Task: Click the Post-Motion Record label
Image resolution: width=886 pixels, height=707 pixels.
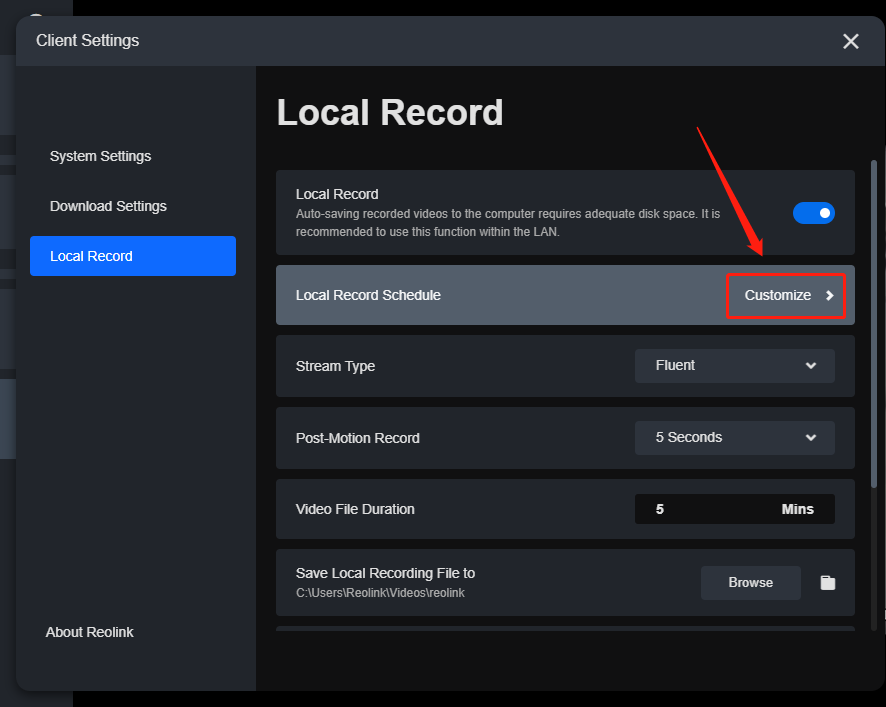Action: [x=358, y=438]
